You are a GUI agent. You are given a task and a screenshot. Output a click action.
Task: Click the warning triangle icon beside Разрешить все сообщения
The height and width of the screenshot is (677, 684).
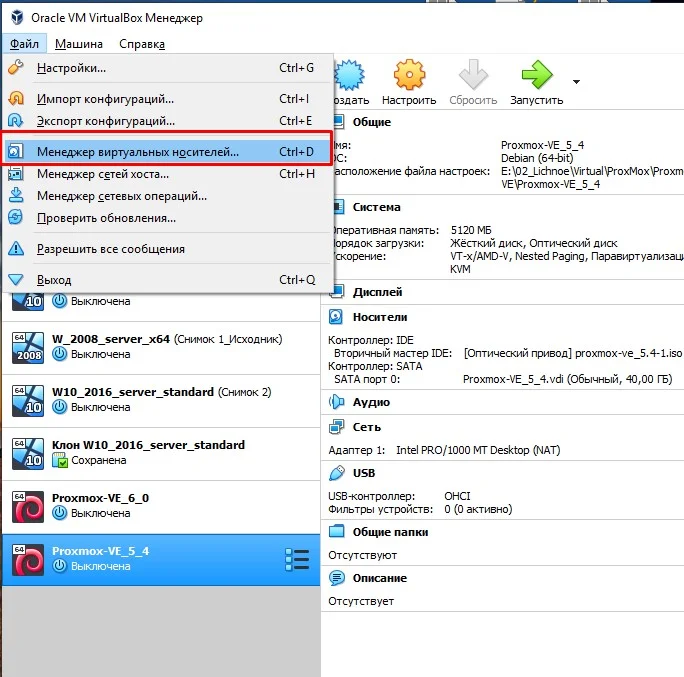16,249
